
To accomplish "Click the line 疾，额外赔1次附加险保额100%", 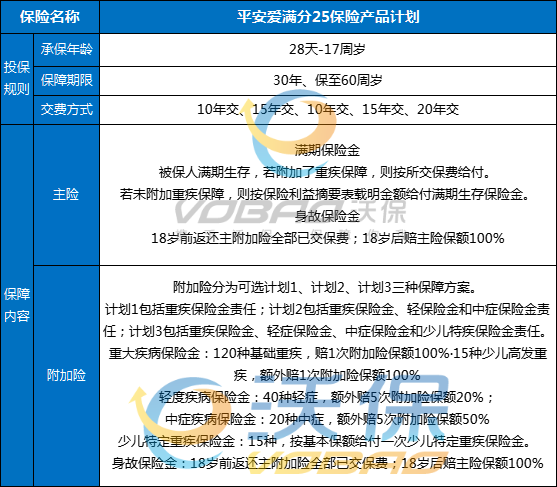I will coord(327,375).
